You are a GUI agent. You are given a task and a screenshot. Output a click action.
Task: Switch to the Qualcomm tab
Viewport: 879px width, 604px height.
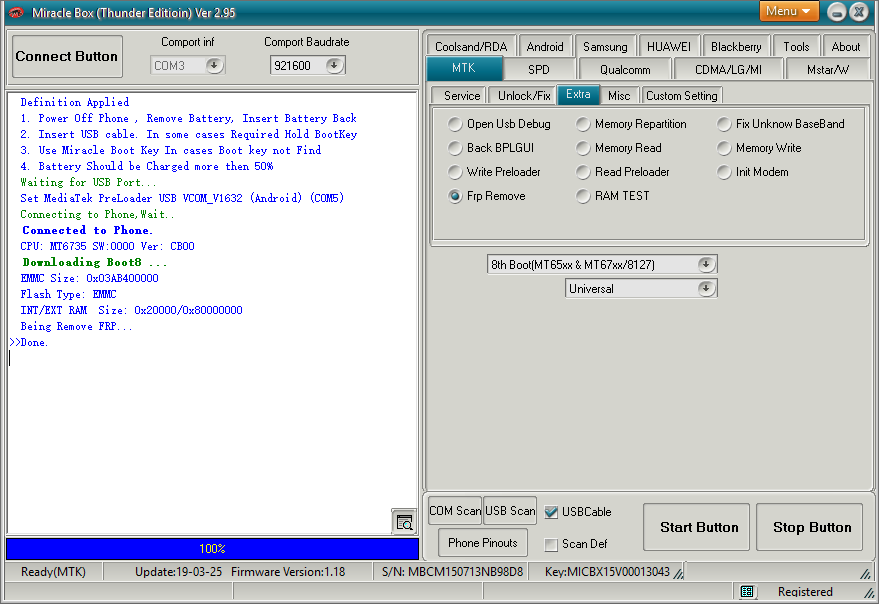[x=625, y=70]
